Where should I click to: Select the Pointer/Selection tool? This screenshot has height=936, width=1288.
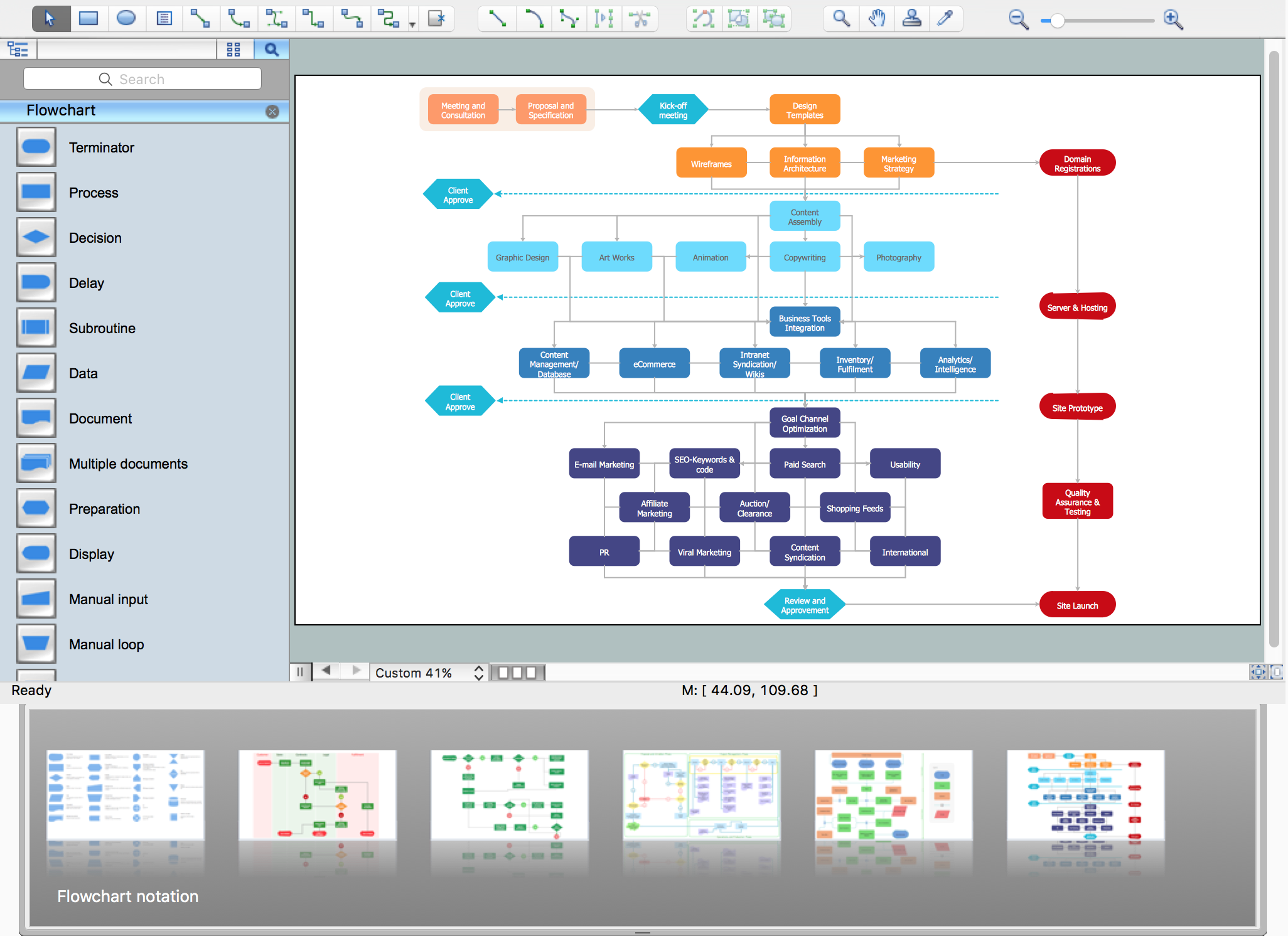coord(51,17)
